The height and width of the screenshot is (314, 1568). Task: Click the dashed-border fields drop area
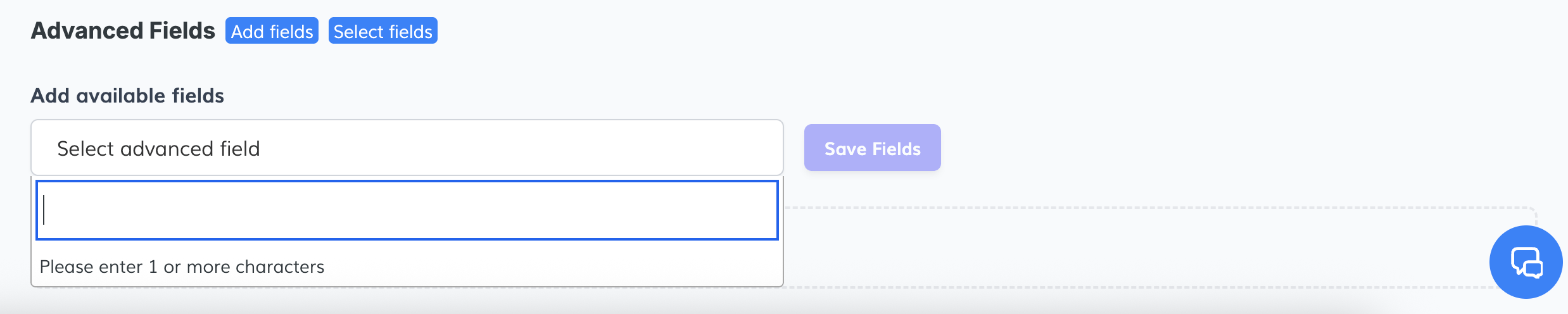tap(1140, 247)
